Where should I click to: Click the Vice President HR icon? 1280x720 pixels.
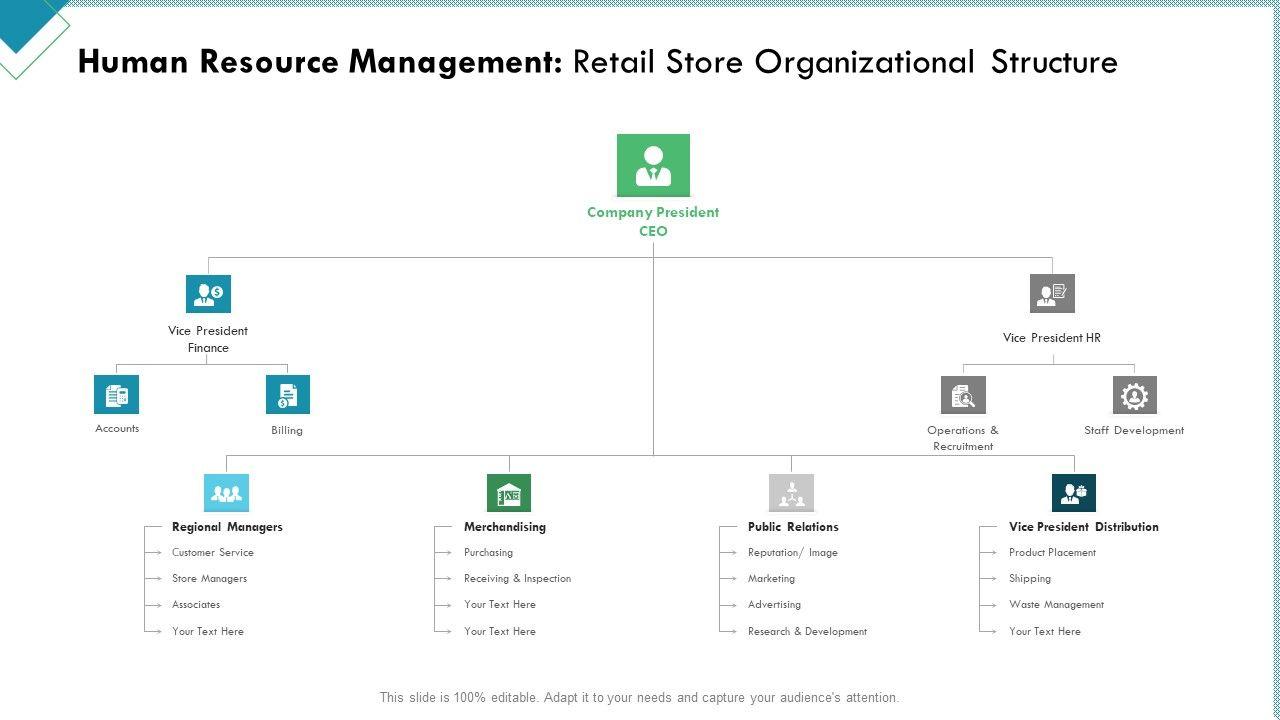coord(1052,294)
